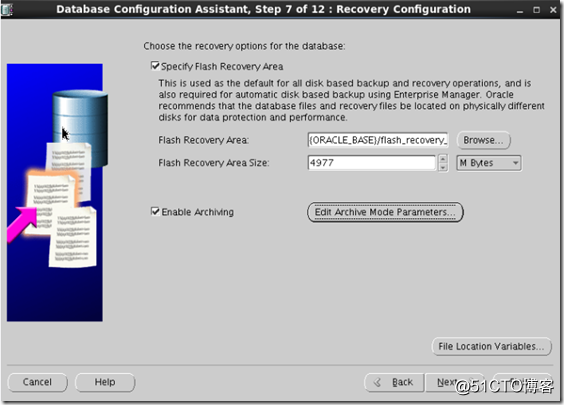Click the Flash Recovery Area path field

(378, 140)
